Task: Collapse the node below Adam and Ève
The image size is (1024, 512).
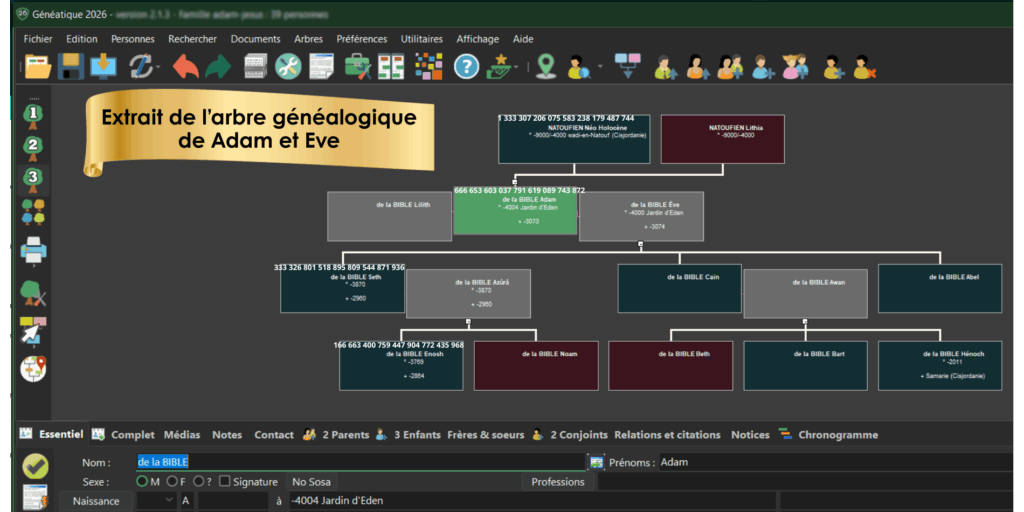Action: 640,243
